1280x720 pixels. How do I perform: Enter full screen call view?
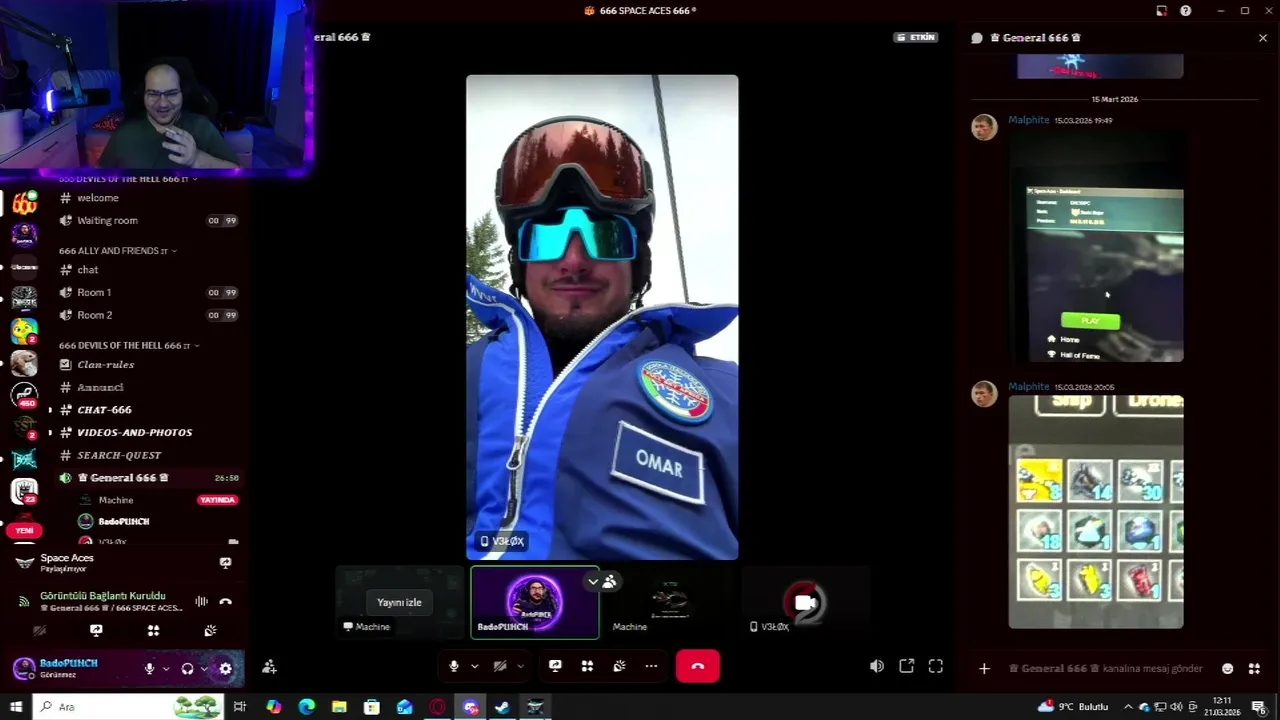coord(936,666)
